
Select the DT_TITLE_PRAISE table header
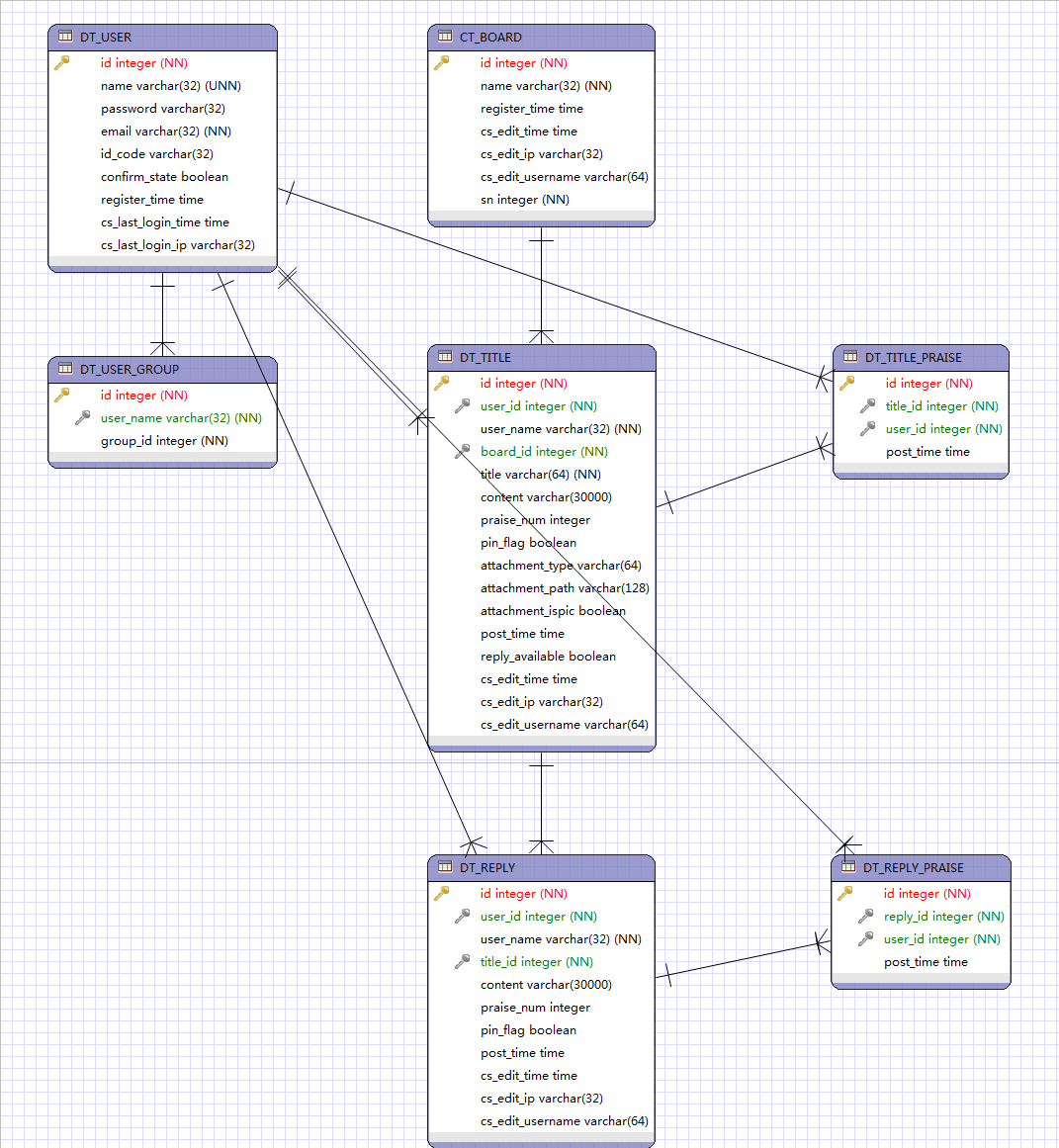coord(922,358)
